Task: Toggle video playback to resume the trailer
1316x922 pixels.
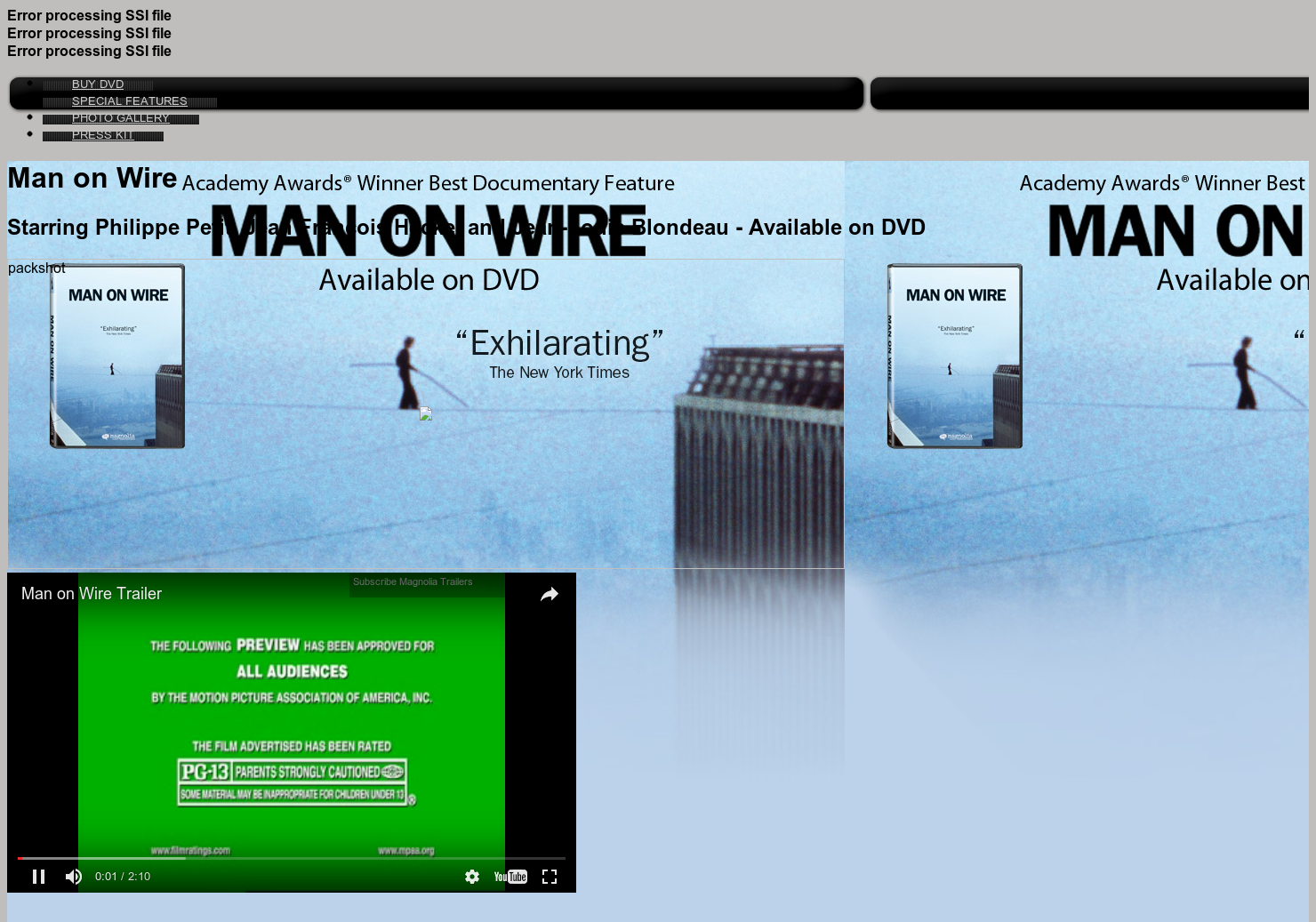Action: pos(39,877)
